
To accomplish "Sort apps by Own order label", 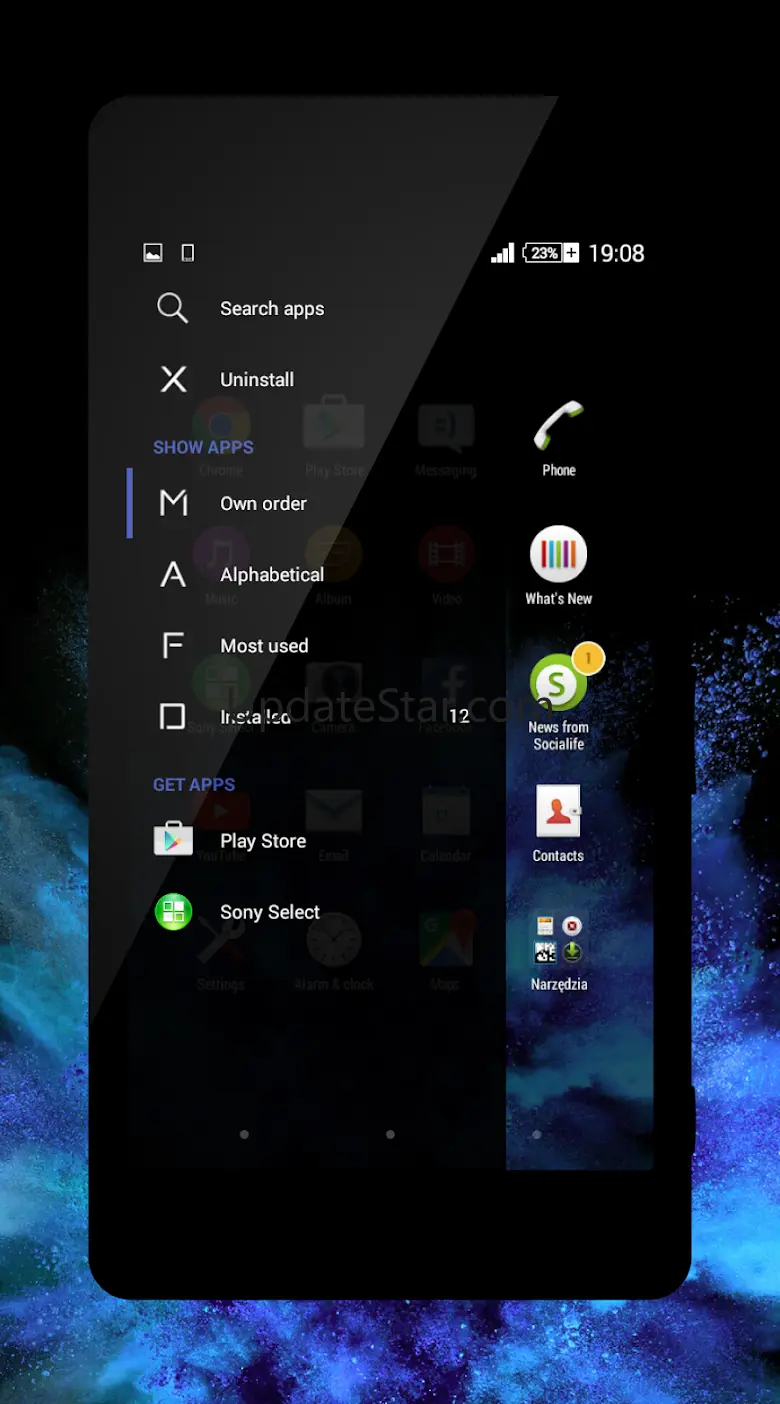I will click(263, 503).
